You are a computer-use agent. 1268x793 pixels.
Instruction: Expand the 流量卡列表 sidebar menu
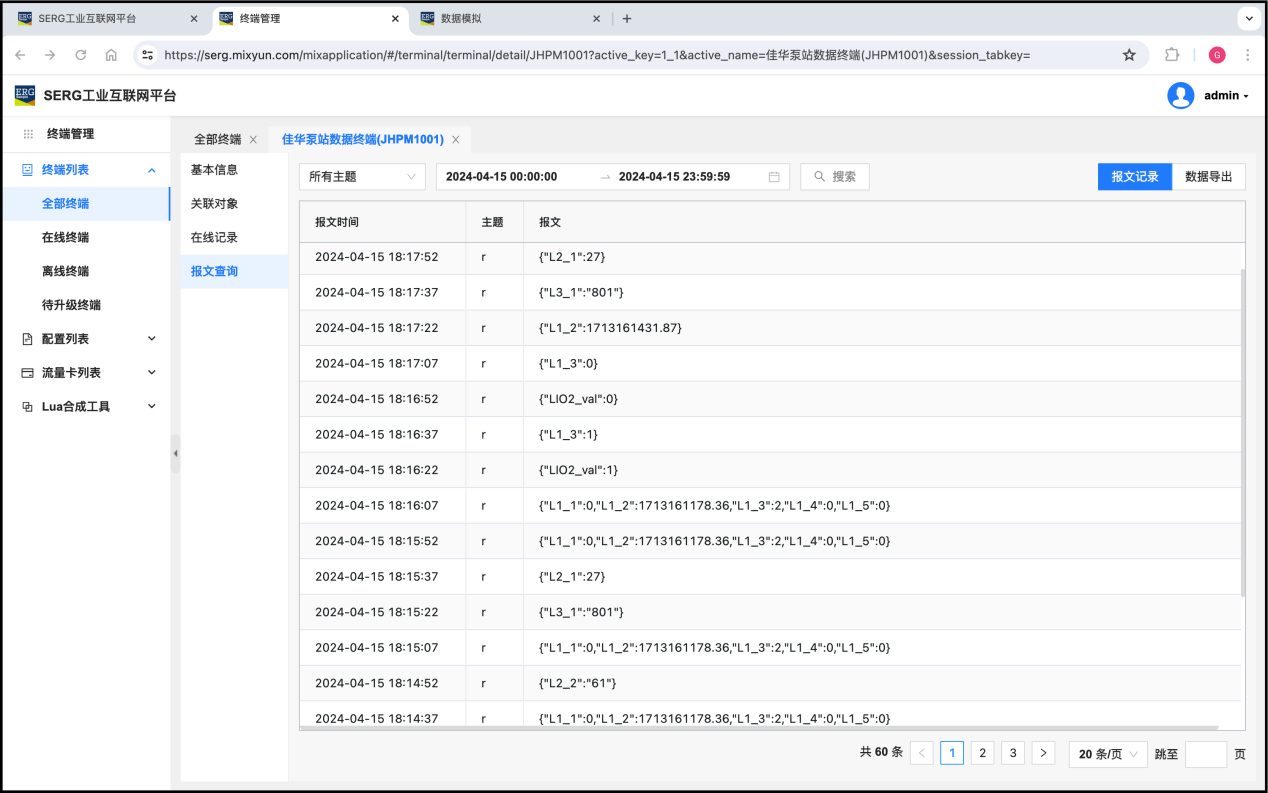pos(86,373)
